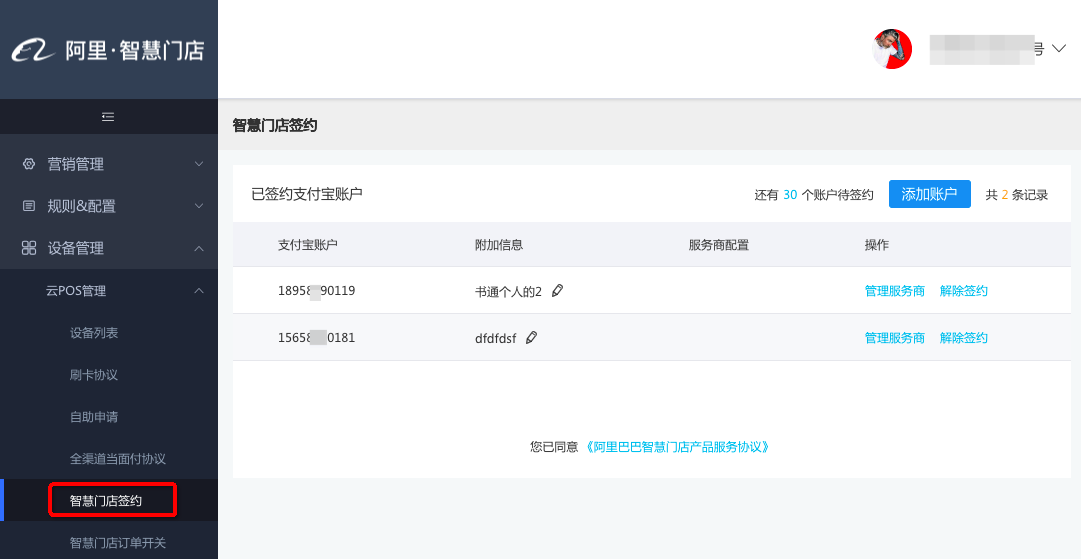Click the 已签约支付宝账户 section title
Viewport: 1081px width, 559px height.
click(x=307, y=194)
